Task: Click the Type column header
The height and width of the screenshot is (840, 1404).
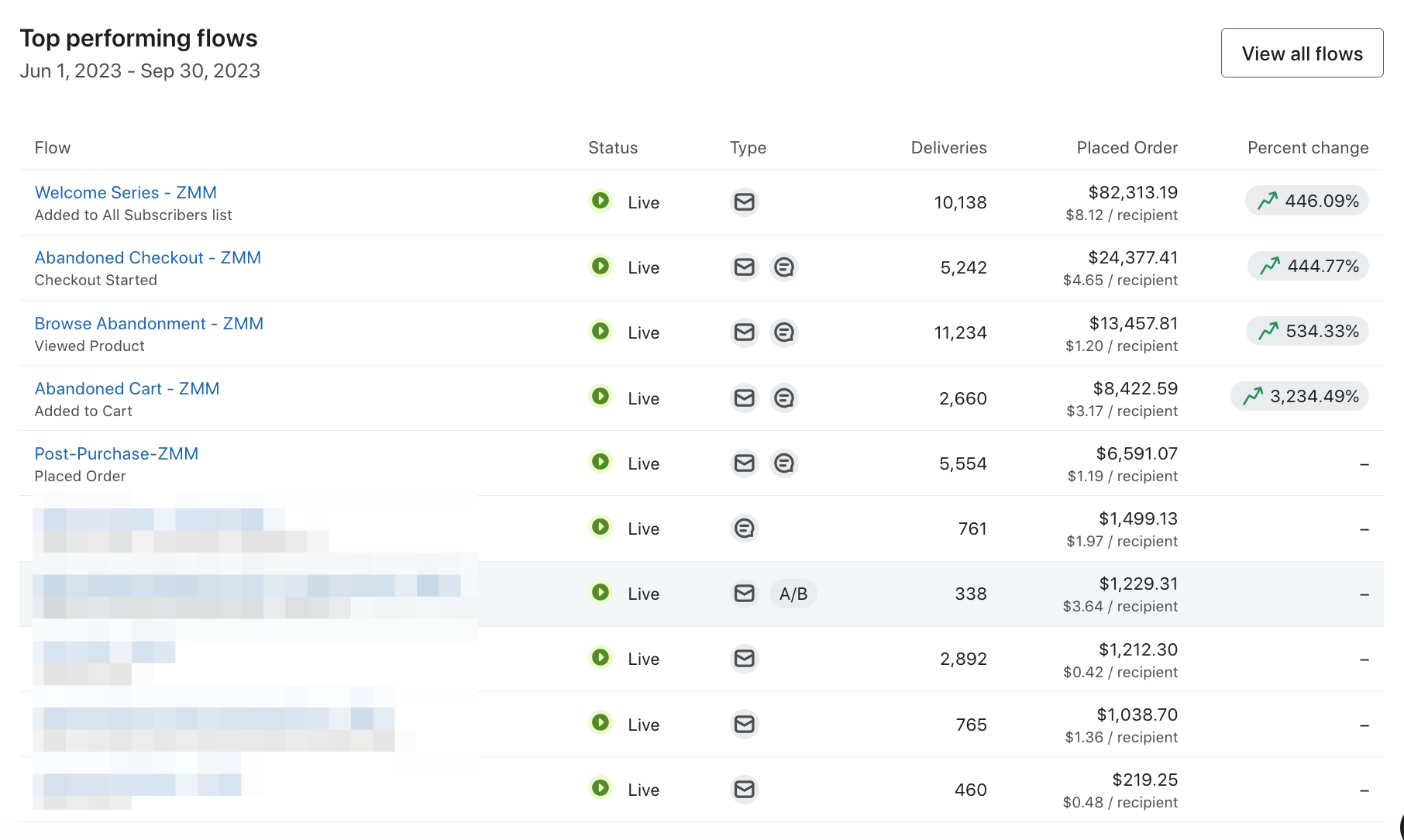Action: pos(748,147)
